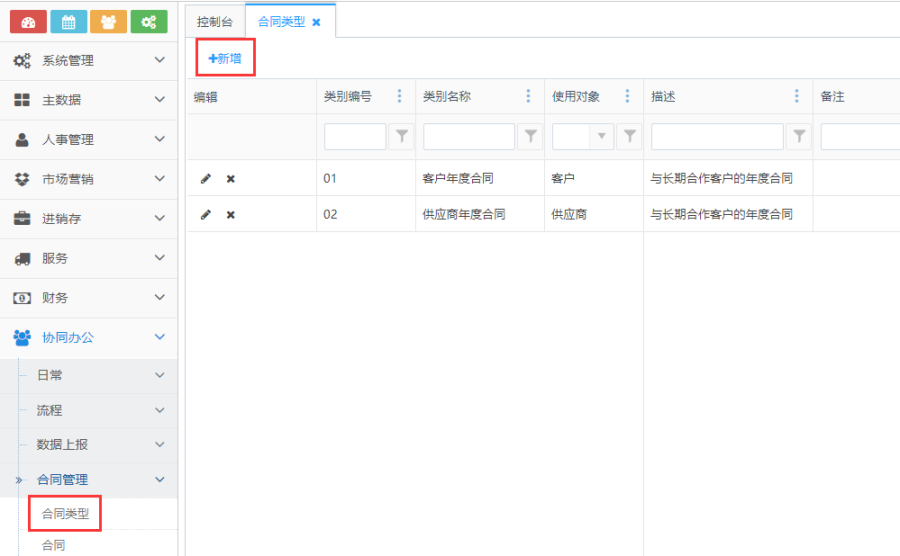
Task: Click the 描述 column filter text box
Action: click(x=717, y=137)
